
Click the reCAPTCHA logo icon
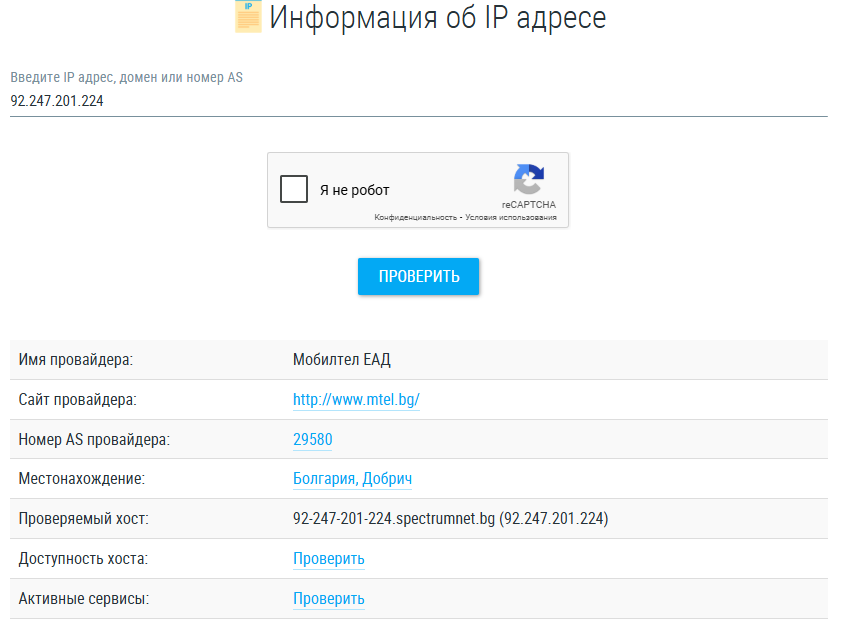pyautogui.click(x=529, y=179)
